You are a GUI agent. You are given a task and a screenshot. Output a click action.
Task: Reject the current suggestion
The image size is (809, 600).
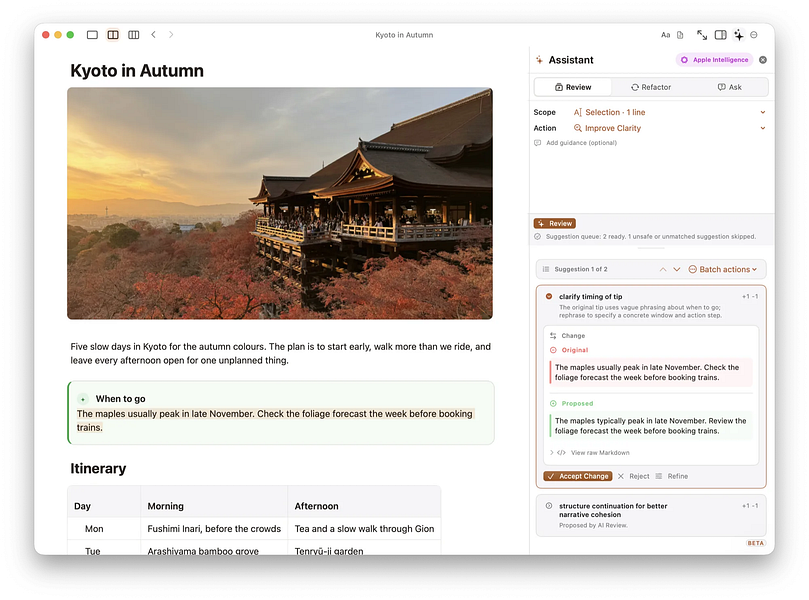click(x=634, y=476)
